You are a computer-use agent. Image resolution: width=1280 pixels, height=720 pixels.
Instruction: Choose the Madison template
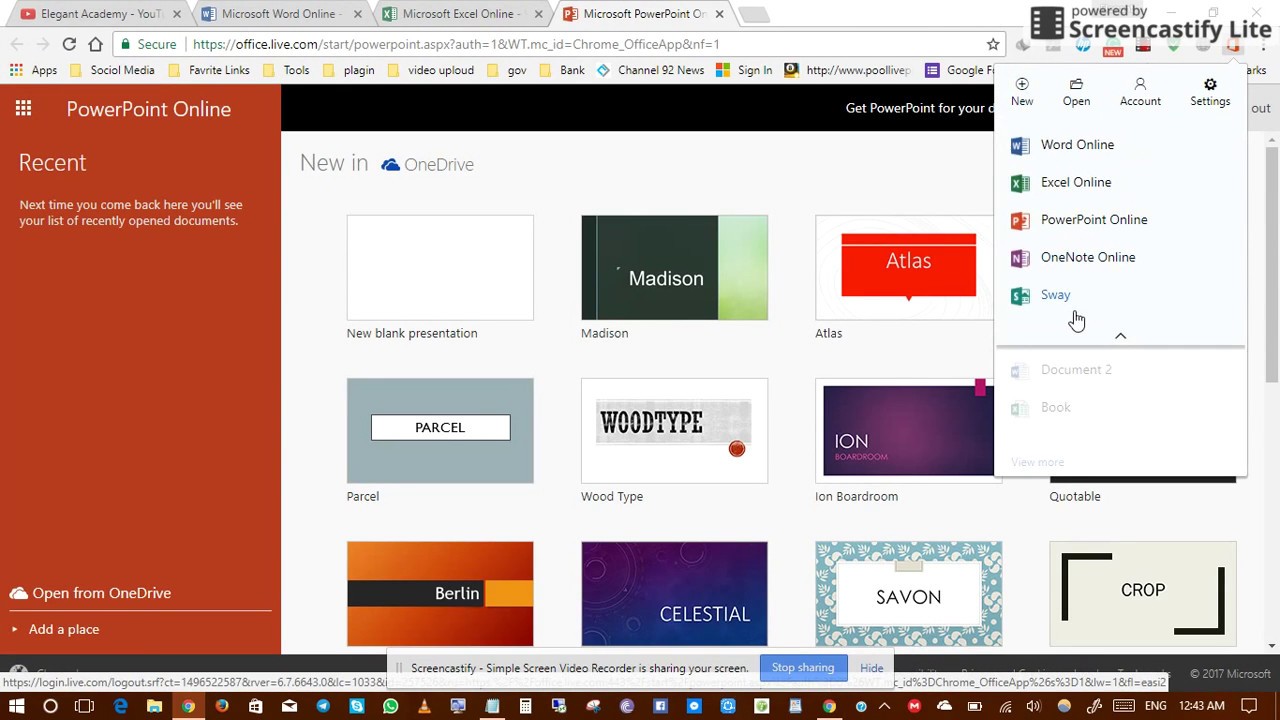(x=674, y=268)
